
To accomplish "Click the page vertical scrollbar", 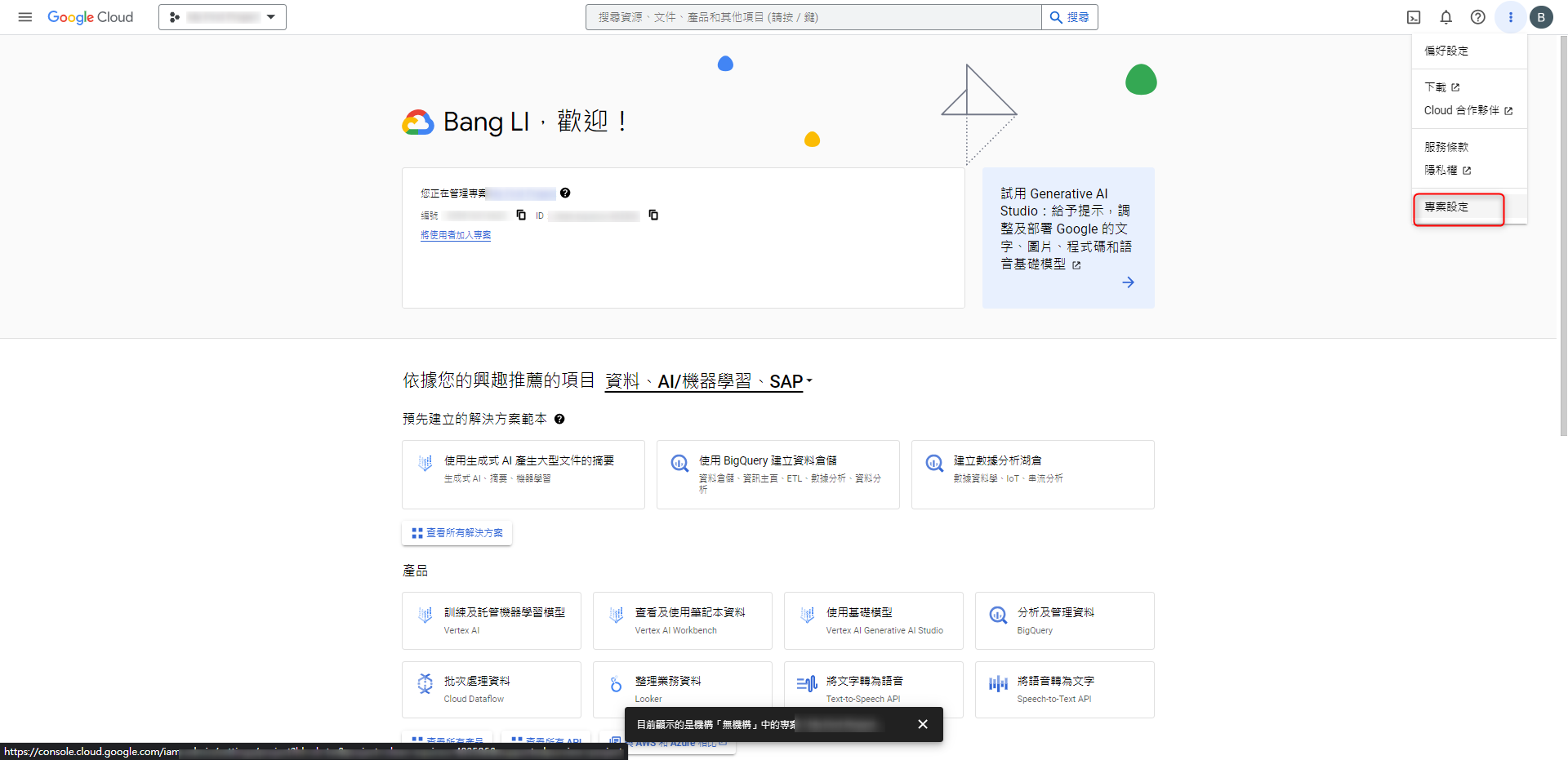I will 1563,237.
